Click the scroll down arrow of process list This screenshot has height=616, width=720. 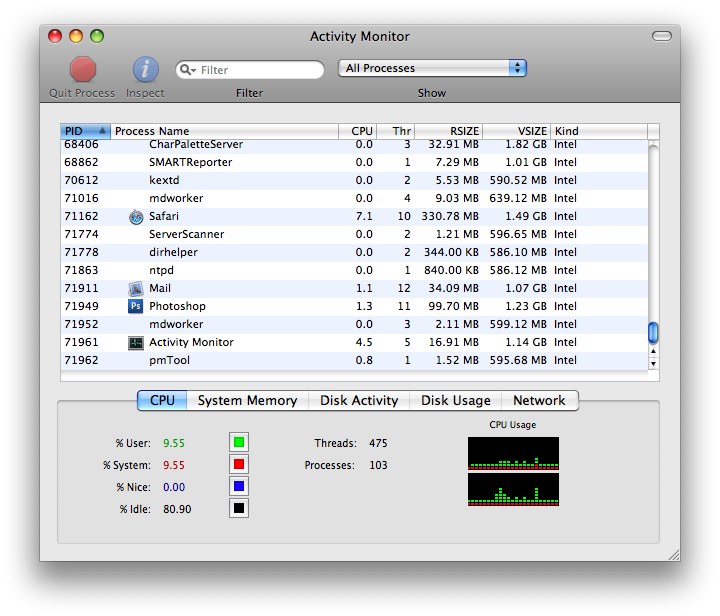[653, 364]
